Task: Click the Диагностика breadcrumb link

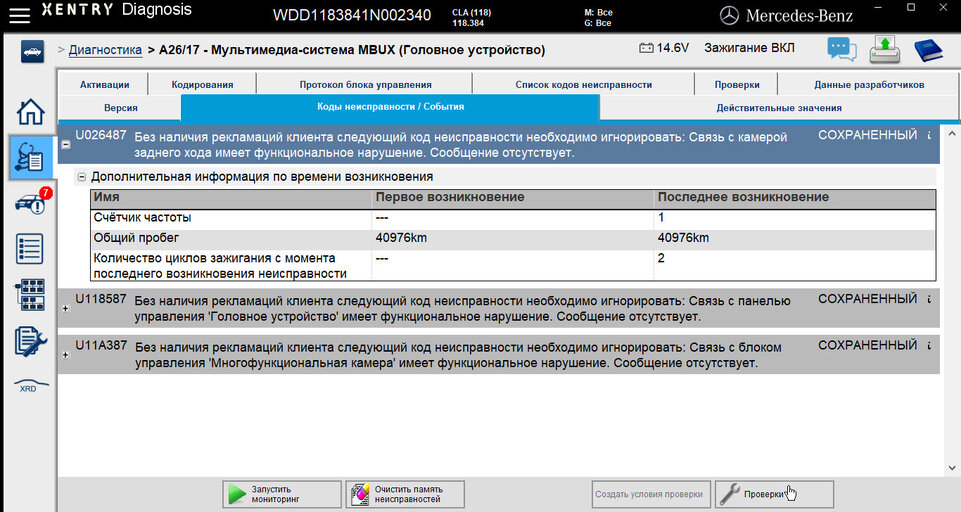Action: point(105,50)
